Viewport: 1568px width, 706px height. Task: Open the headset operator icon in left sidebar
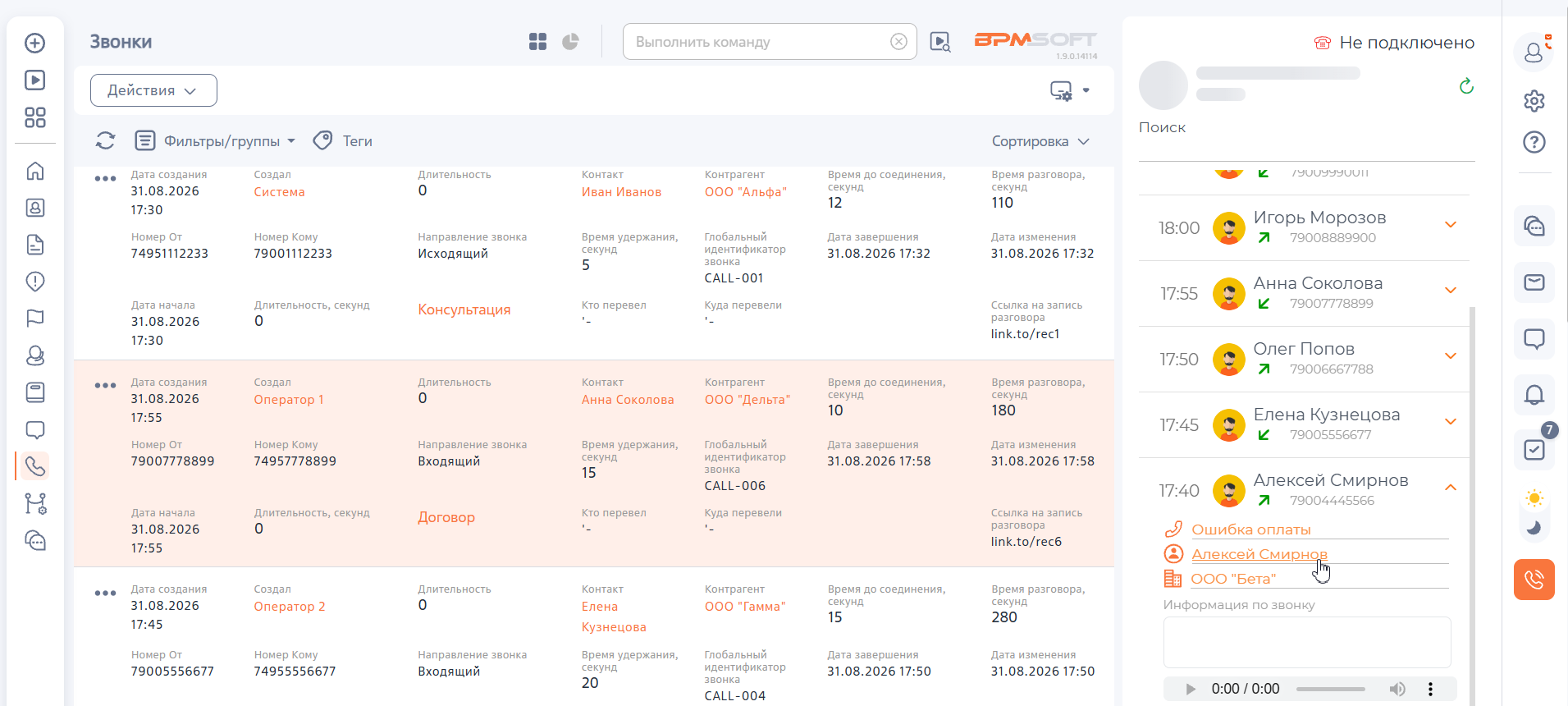pos(34,355)
